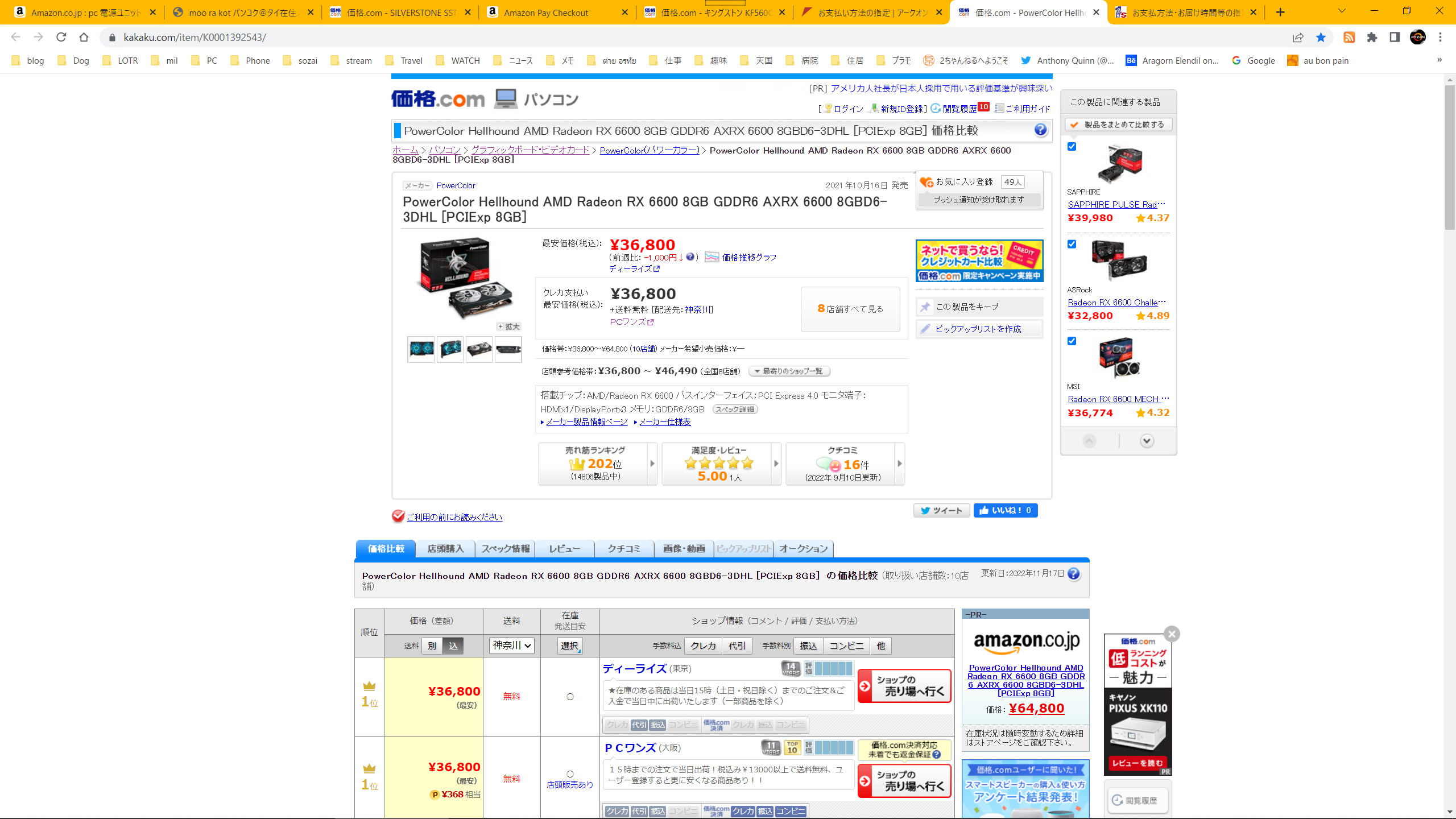Uncheck MSI Radeon RX 6600 MECH checkbox
The width and height of the screenshot is (1456, 819).
click(x=1072, y=341)
